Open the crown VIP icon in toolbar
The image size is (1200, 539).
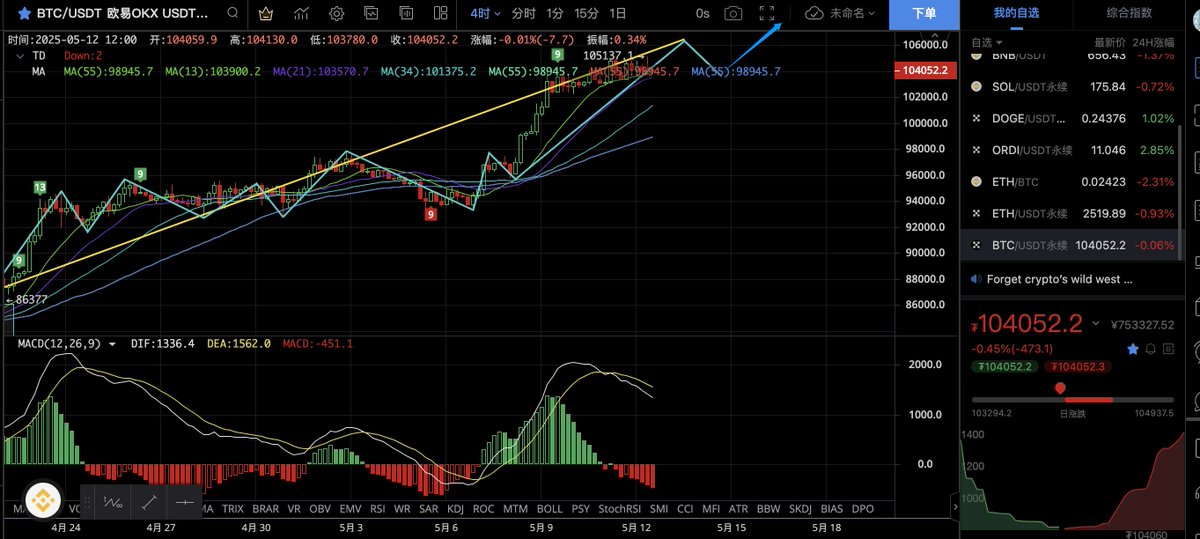(x=266, y=14)
